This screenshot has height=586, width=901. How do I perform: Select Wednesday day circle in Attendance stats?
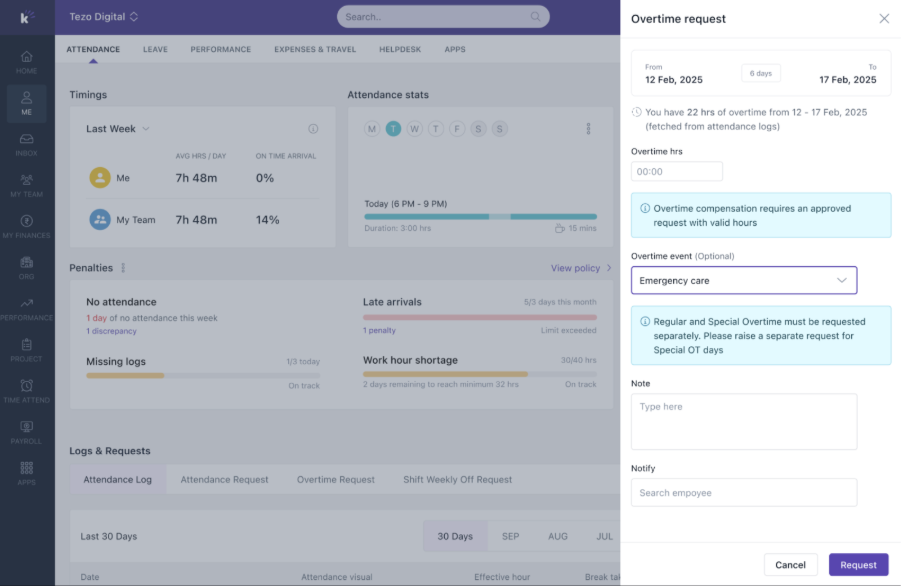pos(414,129)
